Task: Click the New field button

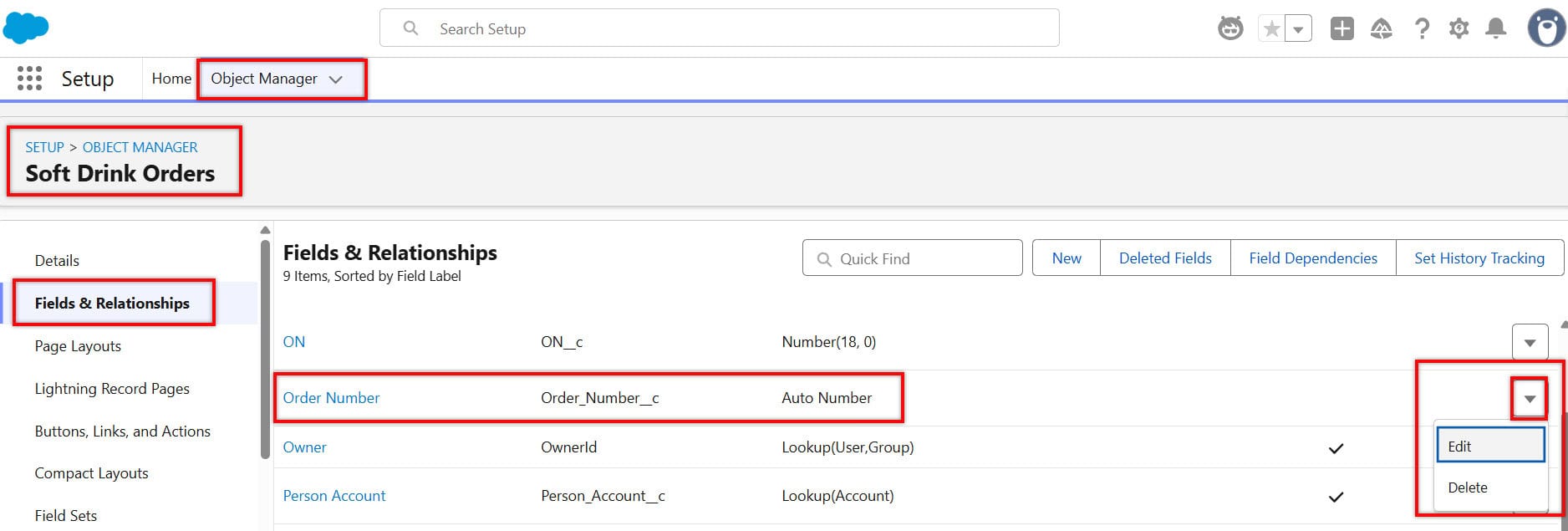Action: pos(1067,258)
